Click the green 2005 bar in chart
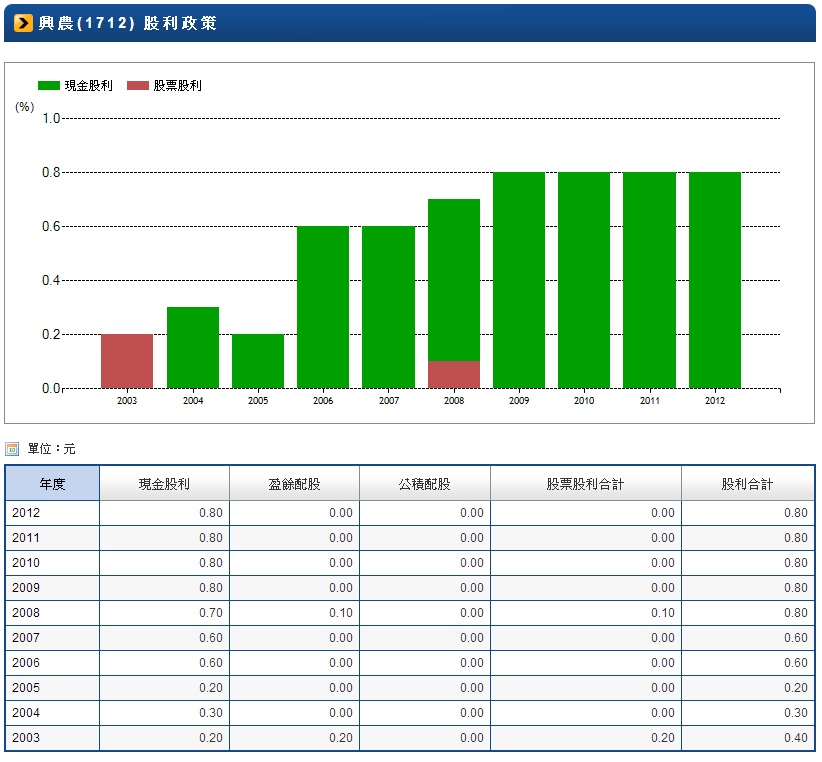Screen dimensions: 822x762 258,361
